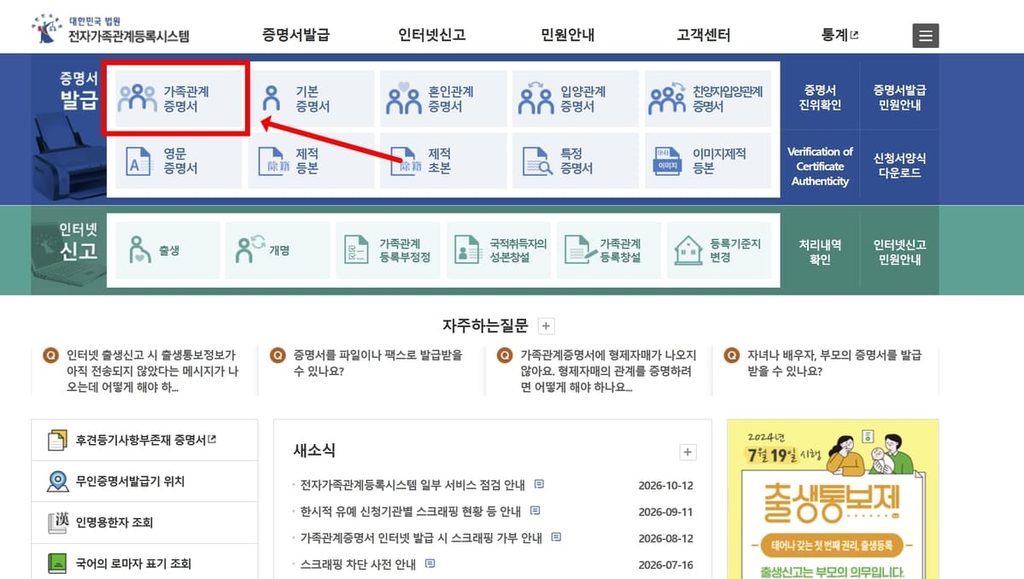Open 가족관계 등록부정정 icon

356,250
